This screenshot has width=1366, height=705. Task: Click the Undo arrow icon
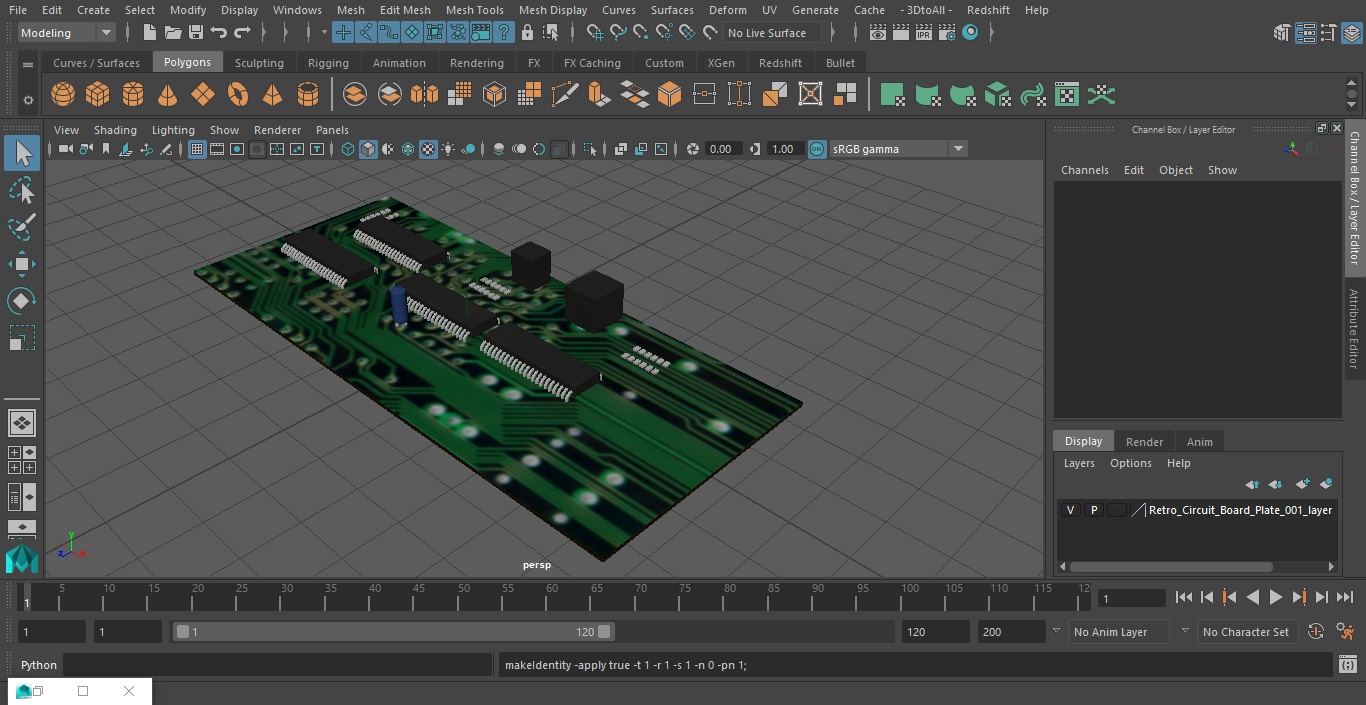(219, 33)
